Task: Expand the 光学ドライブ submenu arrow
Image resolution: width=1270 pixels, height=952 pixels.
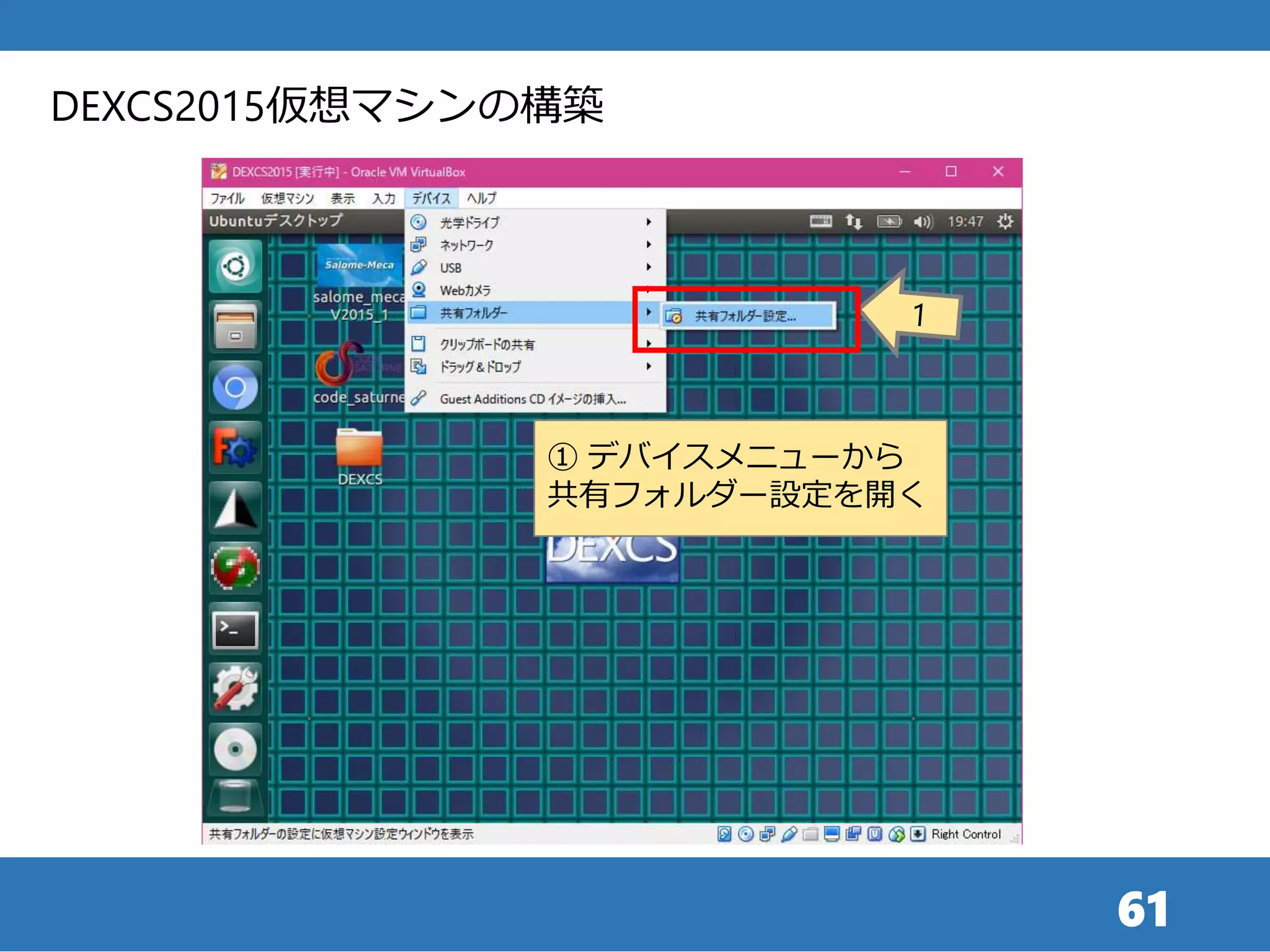Action: [x=649, y=222]
